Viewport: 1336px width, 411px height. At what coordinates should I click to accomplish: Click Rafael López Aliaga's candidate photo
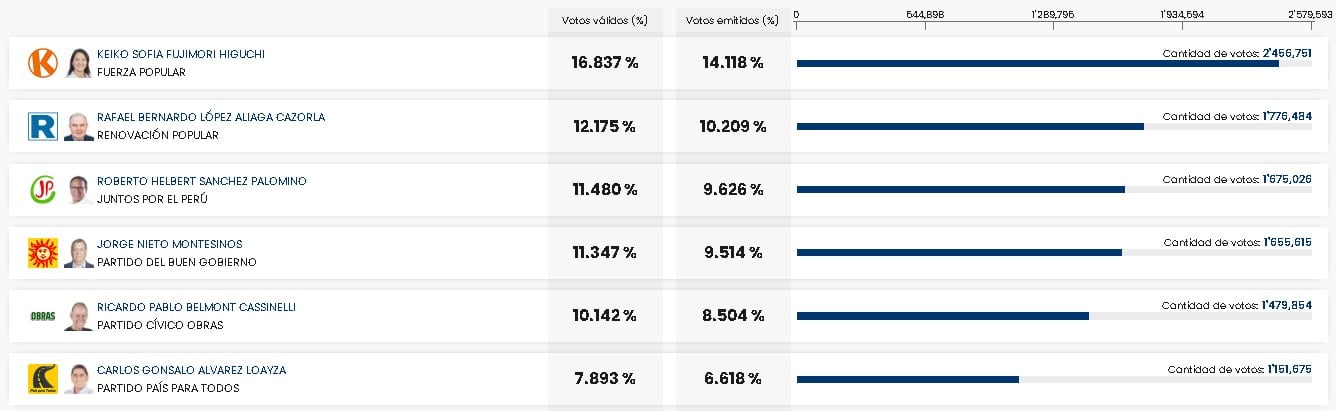[x=79, y=126]
